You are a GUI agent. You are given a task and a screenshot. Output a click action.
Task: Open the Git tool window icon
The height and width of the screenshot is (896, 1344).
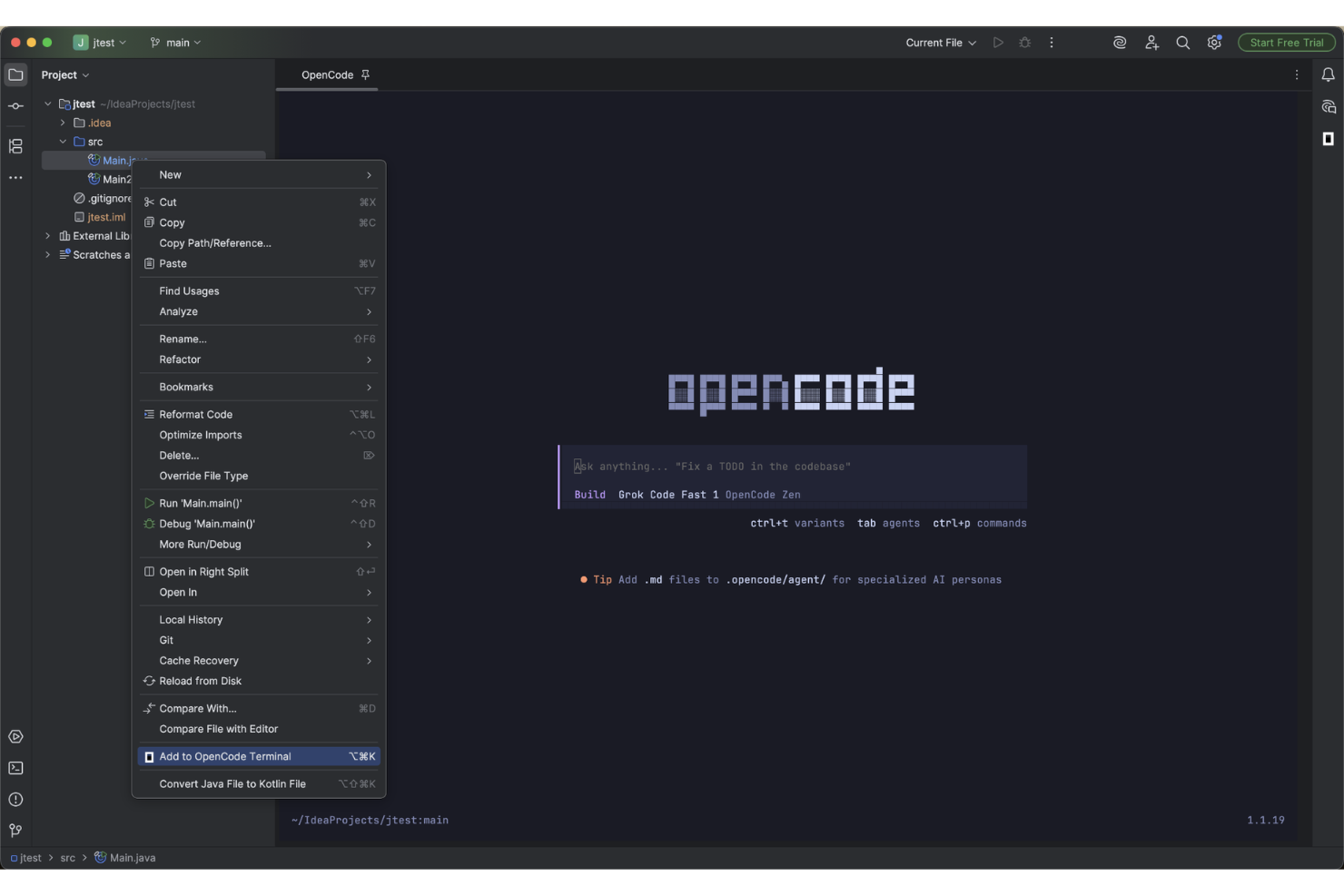(x=15, y=831)
